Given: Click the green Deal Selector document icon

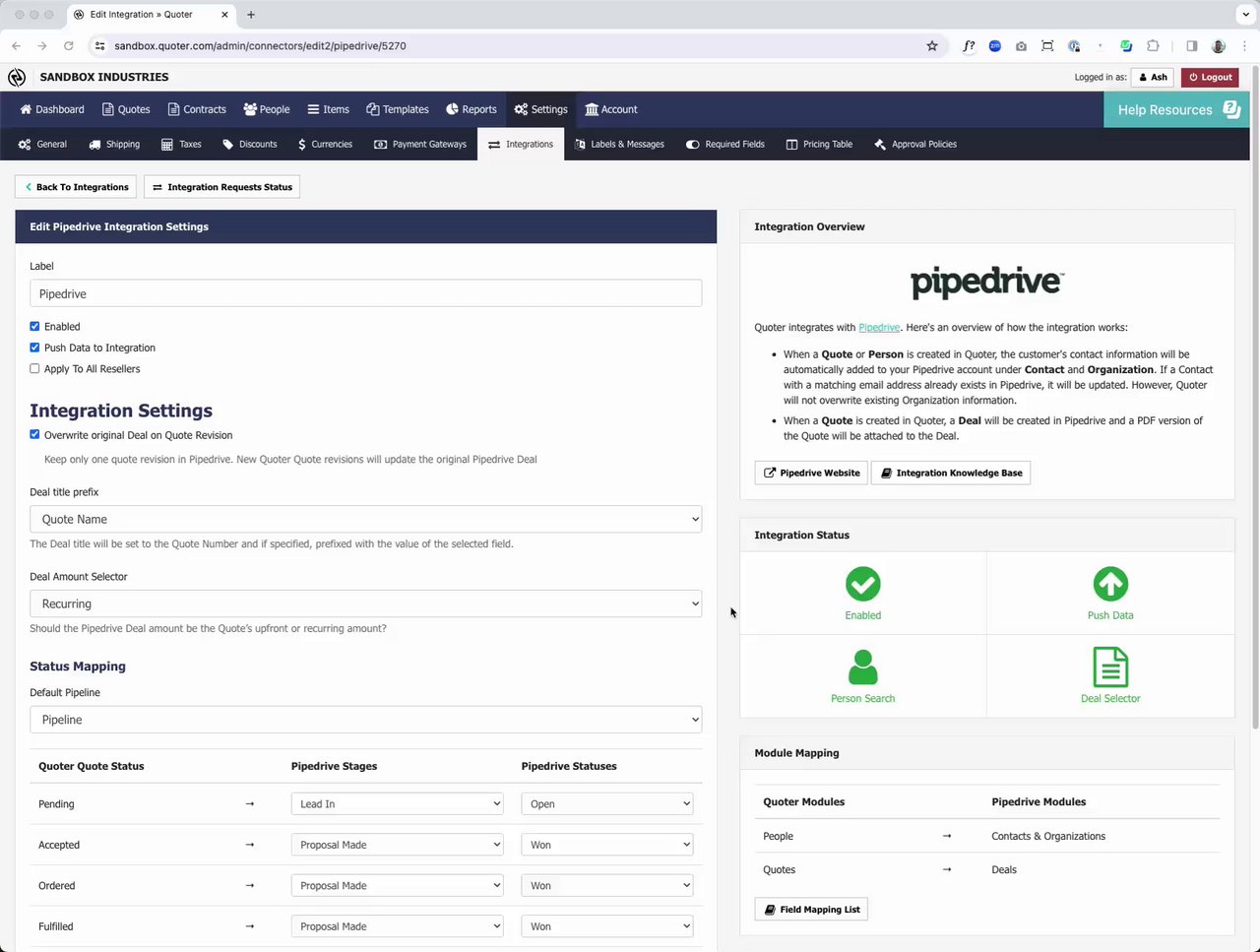Looking at the screenshot, I should tap(1110, 666).
